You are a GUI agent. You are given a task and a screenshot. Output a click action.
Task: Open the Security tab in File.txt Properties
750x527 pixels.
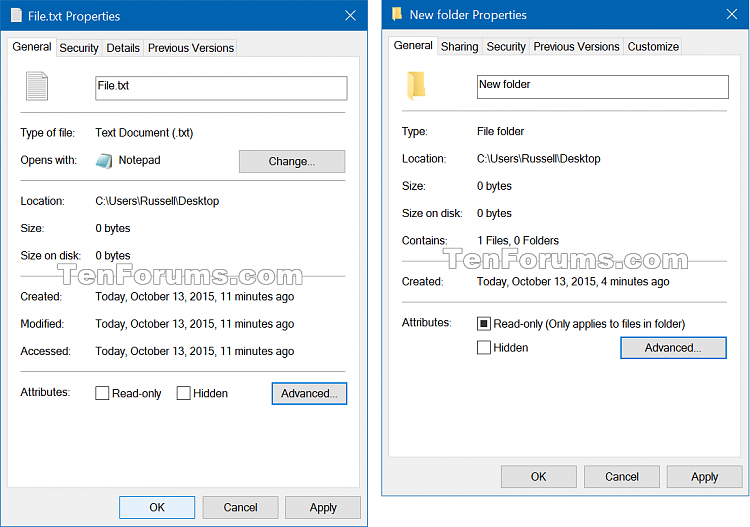click(x=79, y=48)
